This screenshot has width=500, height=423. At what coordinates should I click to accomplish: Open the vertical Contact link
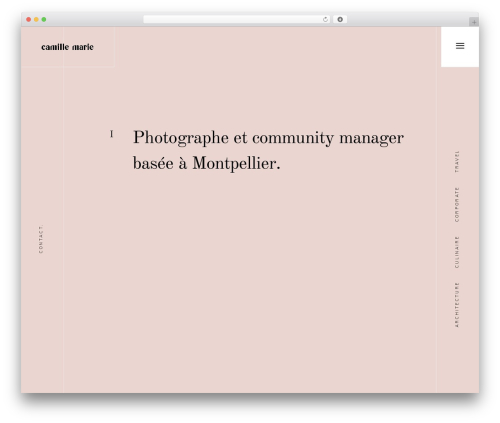coord(41,239)
